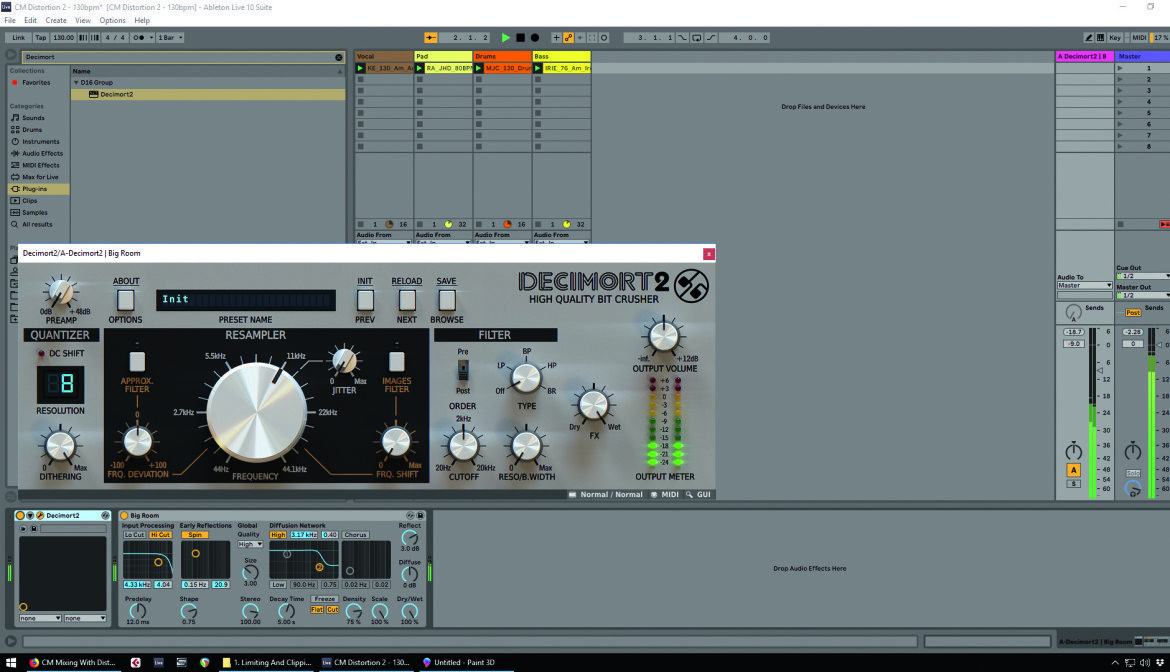Open the Options menu
The width and height of the screenshot is (1170, 672).
coord(113,20)
